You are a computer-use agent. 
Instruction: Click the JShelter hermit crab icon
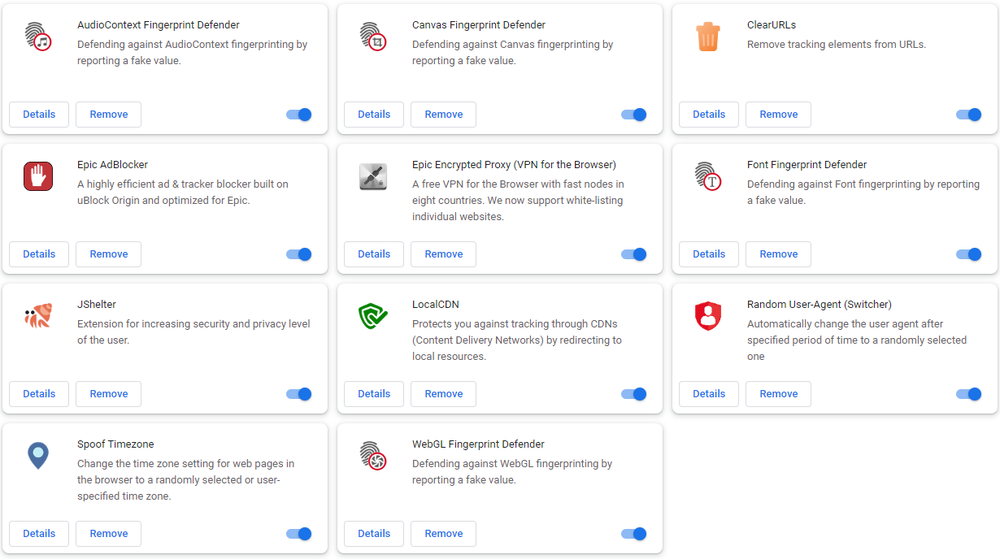[x=38, y=316]
